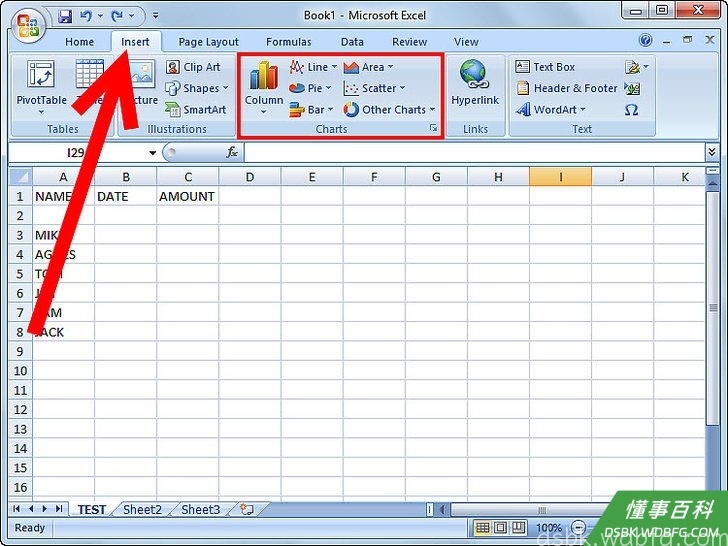Viewport: 728px width, 546px height.
Task: Click into the formula bar
Action: 474,152
